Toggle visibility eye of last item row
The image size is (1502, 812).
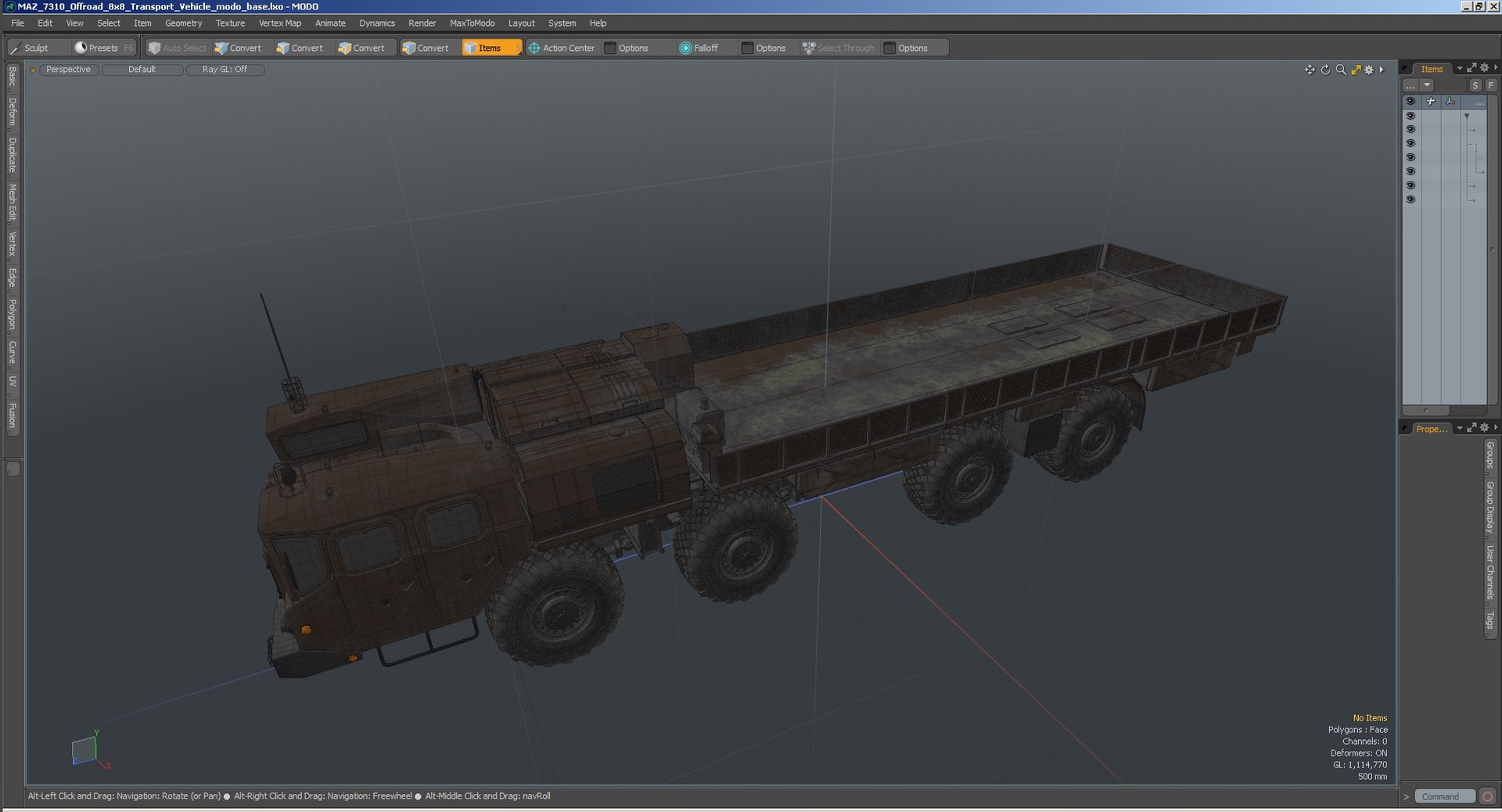click(1410, 200)
